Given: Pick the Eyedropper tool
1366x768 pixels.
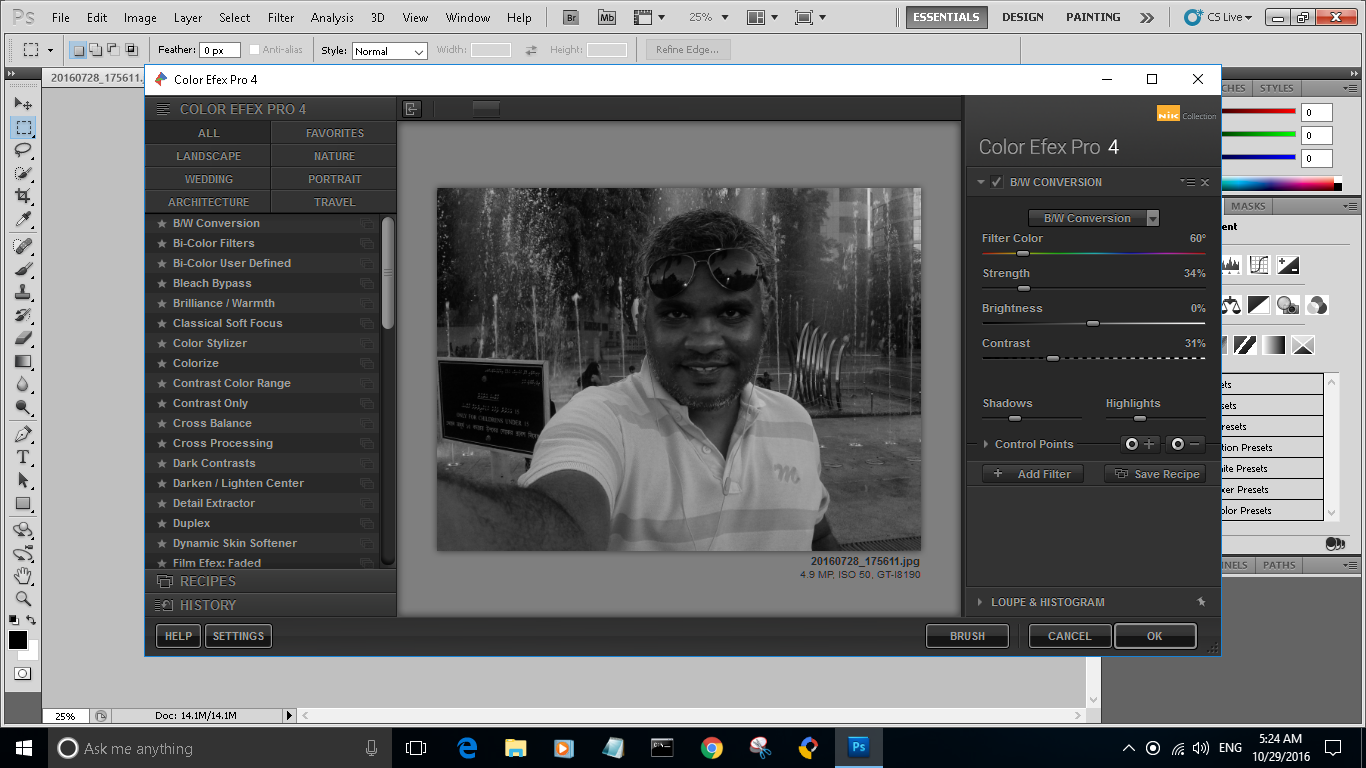Looking at the screenshot, I should [x=23, y=219].
